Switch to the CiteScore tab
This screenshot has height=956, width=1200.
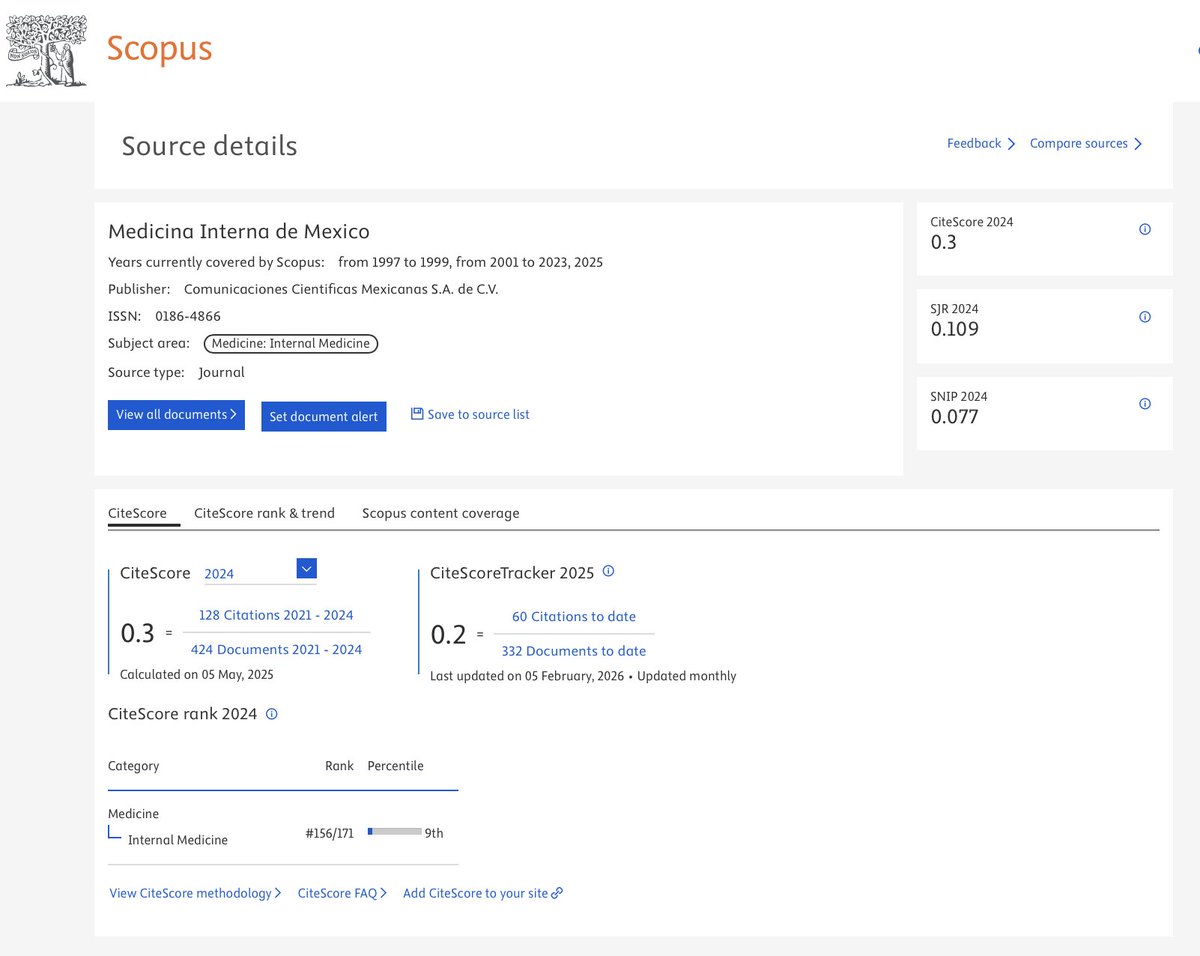click(137, 513)
